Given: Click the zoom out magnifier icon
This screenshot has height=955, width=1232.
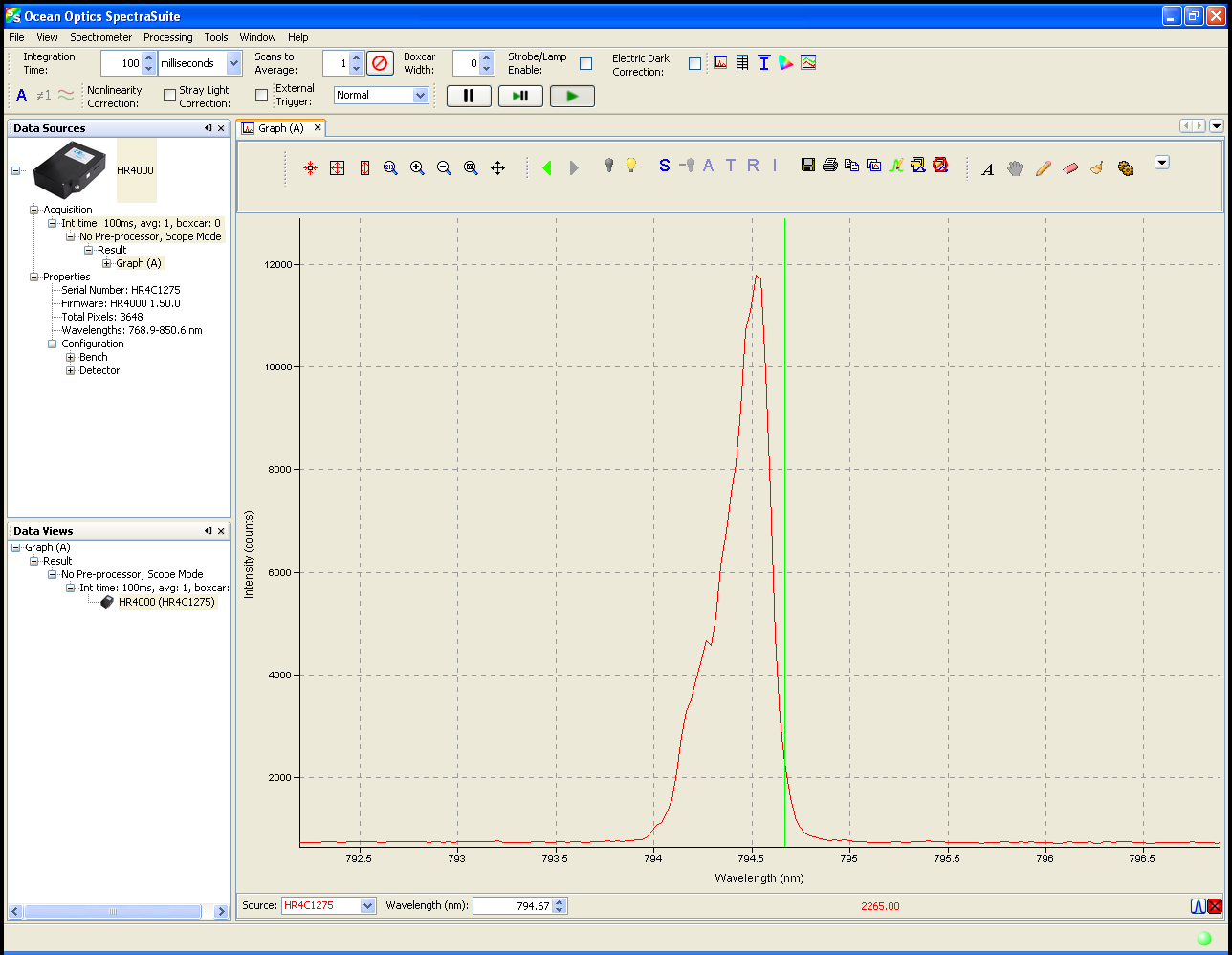Looking at the screenshot, I should 444,167.
